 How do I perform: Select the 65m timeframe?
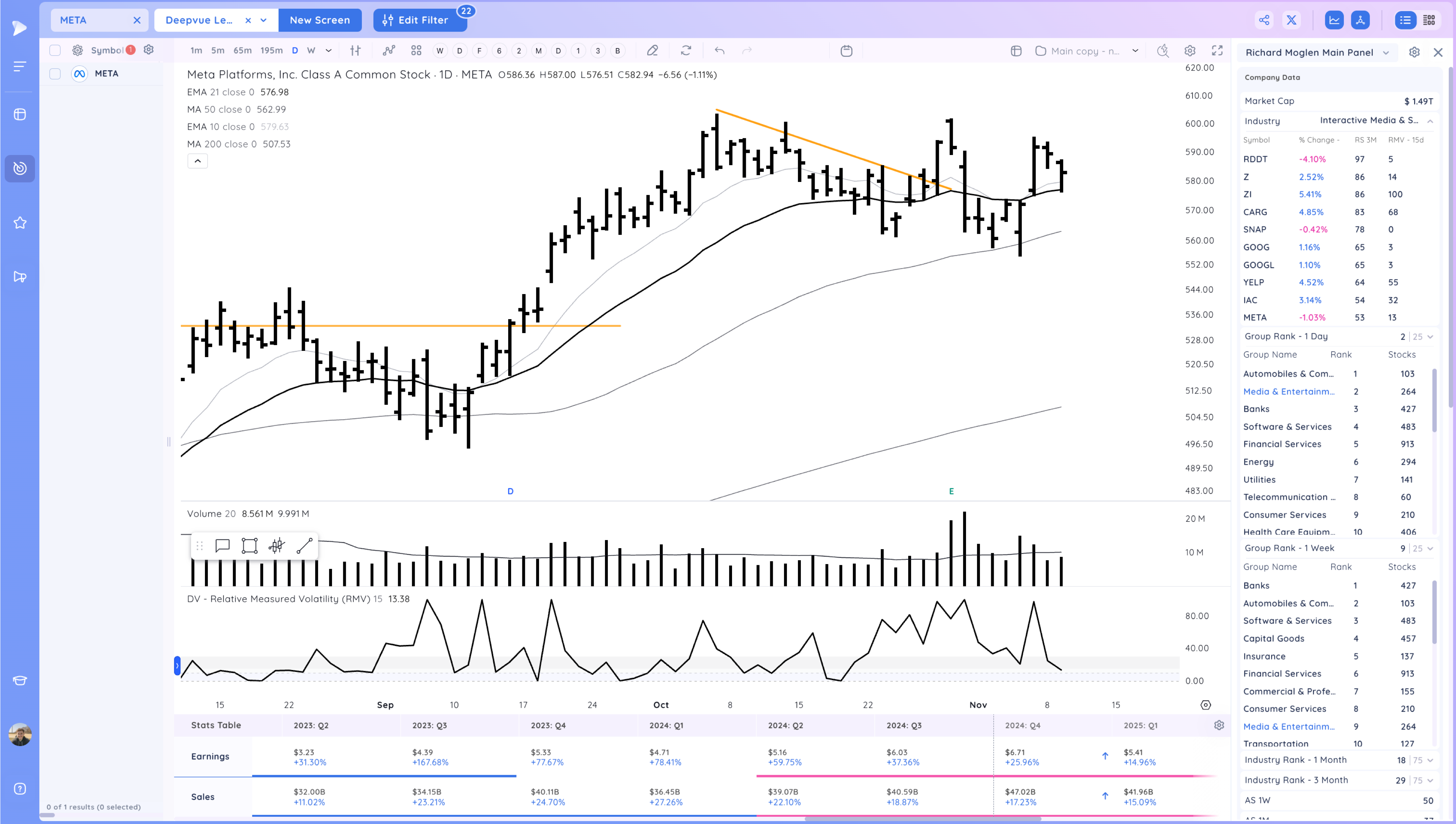(242, 51)
